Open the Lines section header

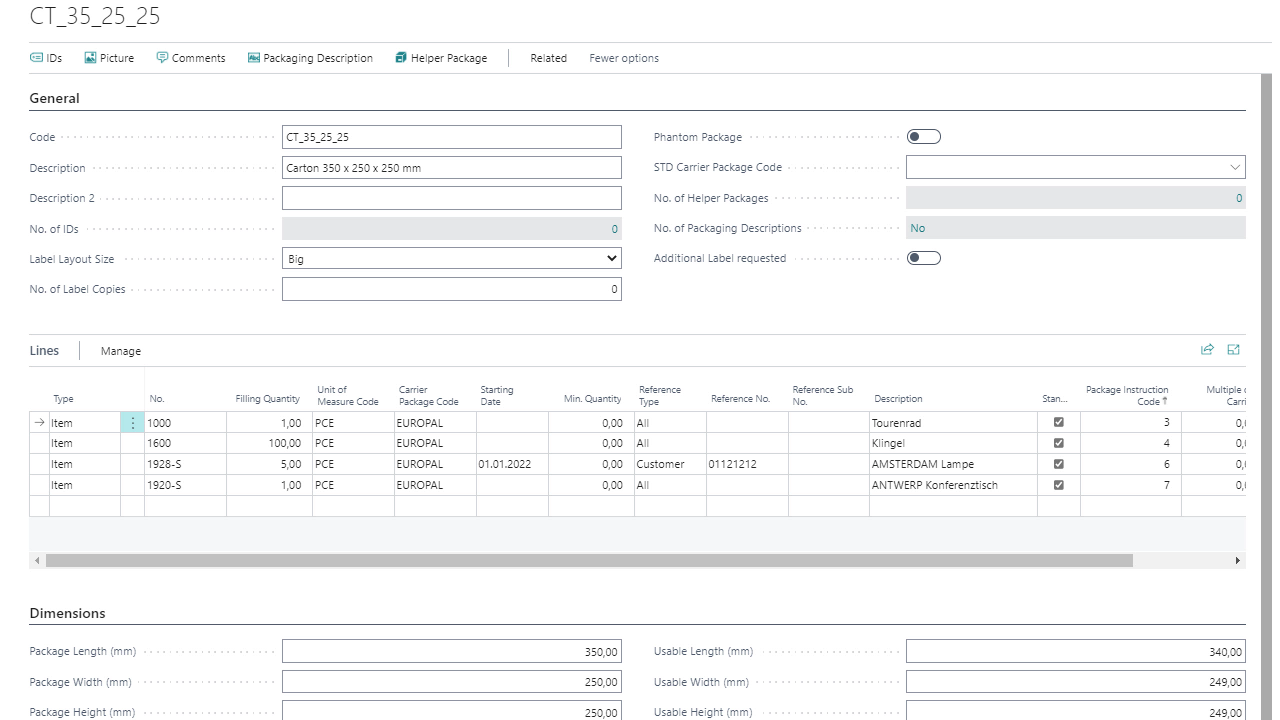pos(44,351)
